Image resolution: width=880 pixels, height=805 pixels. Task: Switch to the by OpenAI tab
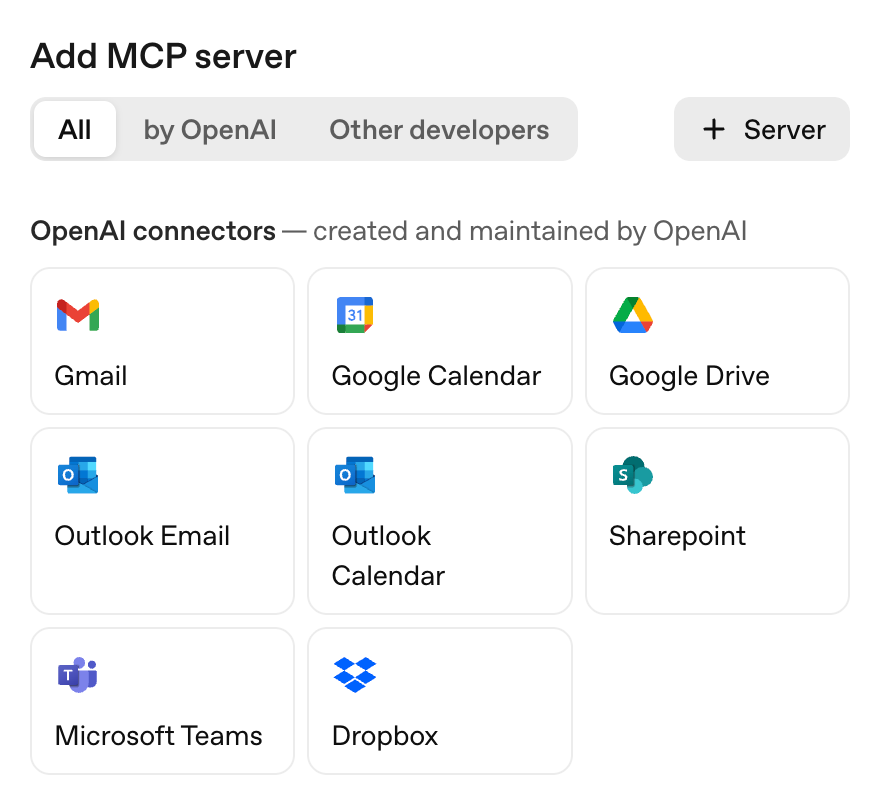coord(210,129)
